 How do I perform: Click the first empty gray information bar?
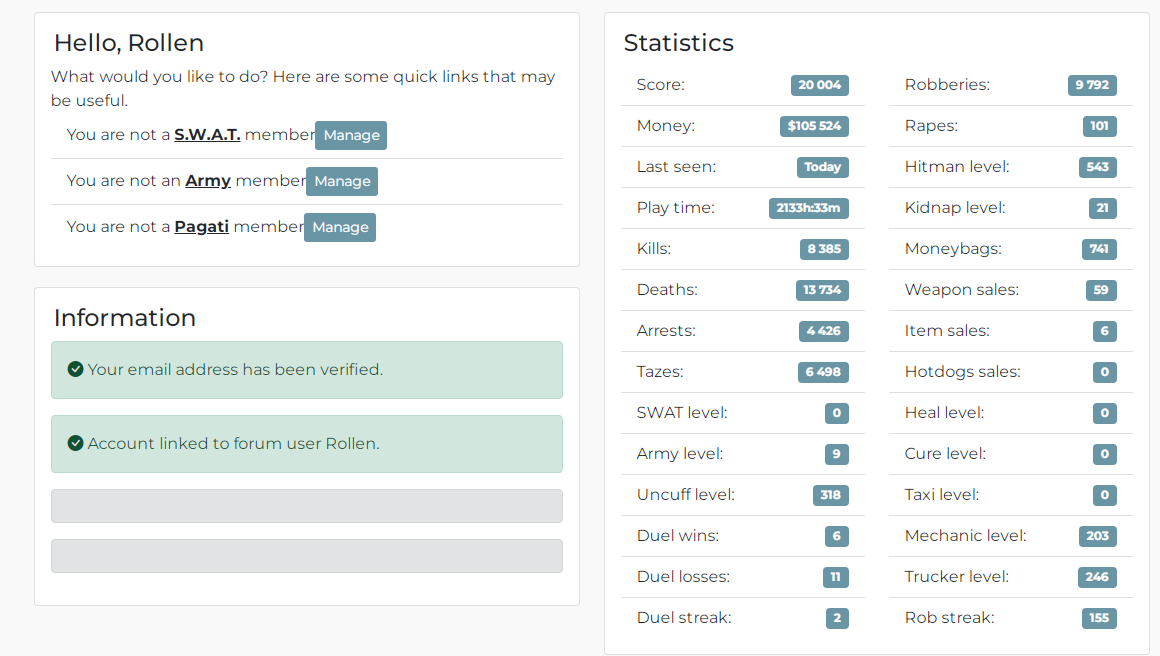point(306,506)
